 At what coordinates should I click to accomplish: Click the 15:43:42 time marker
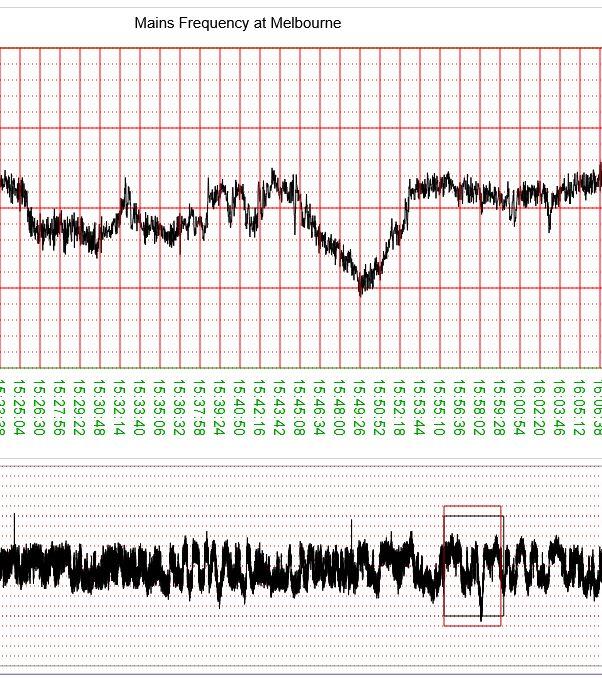click(280, 407)
